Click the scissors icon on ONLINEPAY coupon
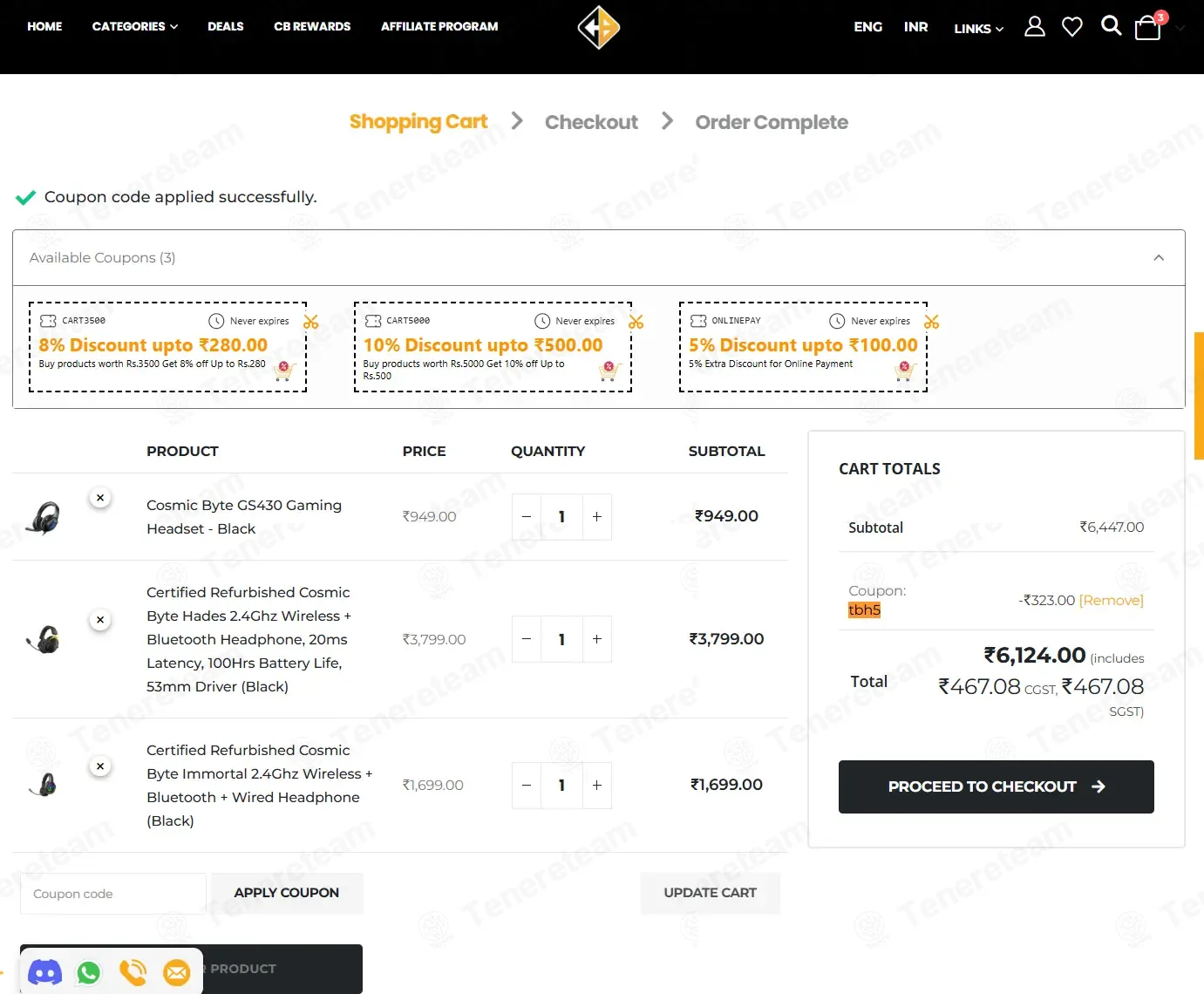The width and height of the screenshot is (1204, 994). [932, 322]
